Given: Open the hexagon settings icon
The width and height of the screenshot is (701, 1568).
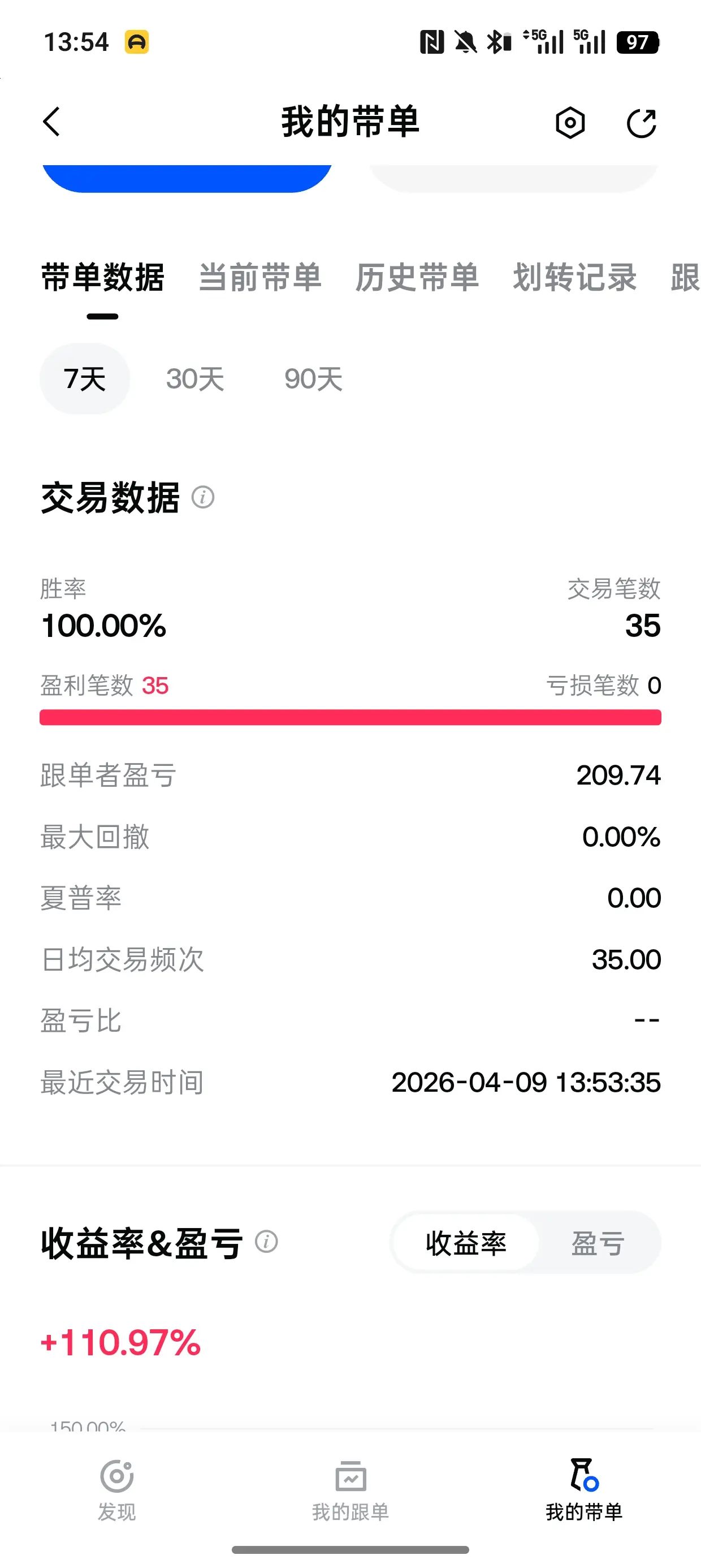Looking at the screenshot, I should click(x=570, y=123).
